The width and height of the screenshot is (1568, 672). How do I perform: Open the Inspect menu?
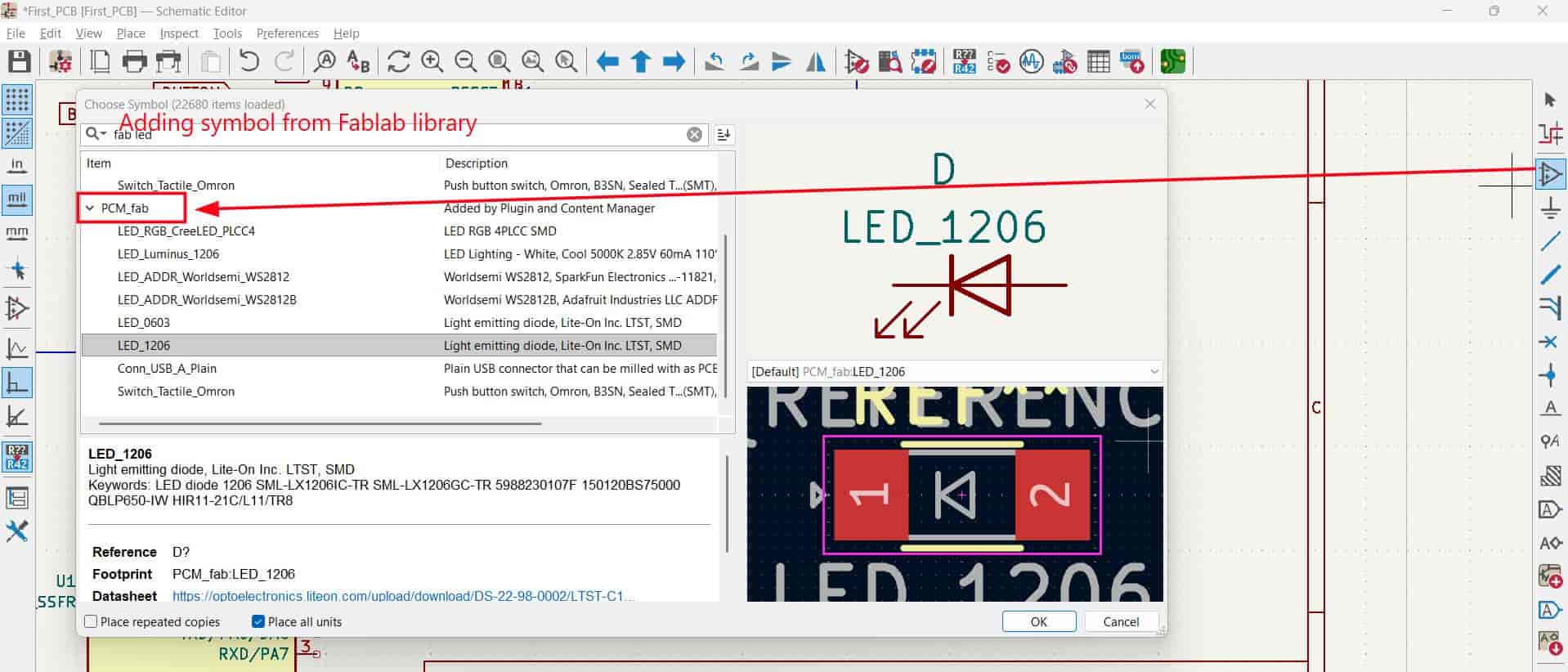pos(179,34)
